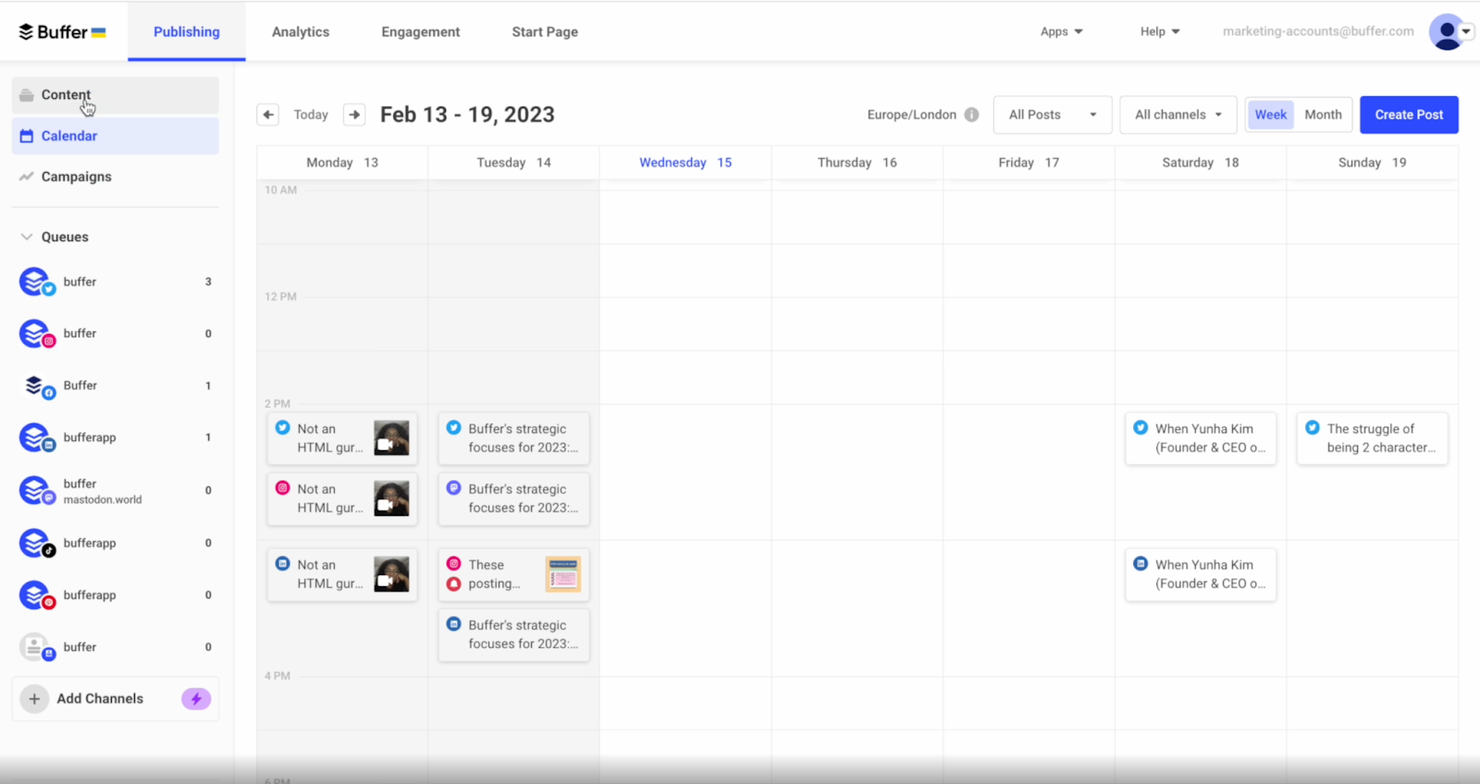Open Saturday Twitter post When Yunha Kim
1480x784 pixels.
pyautogui.click(x=1201, y=438)
